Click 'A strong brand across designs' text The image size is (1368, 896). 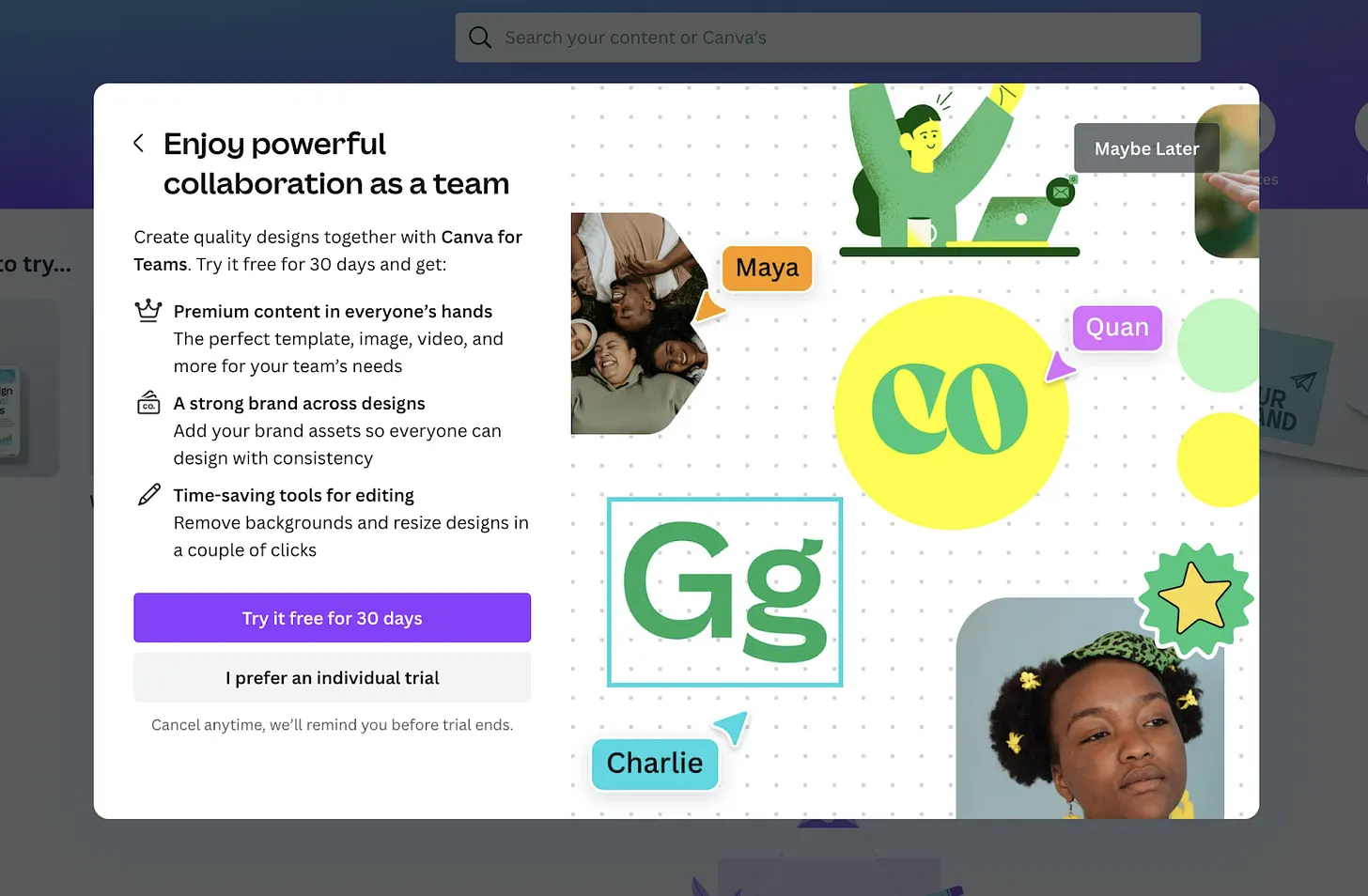(x=299, y=403)
